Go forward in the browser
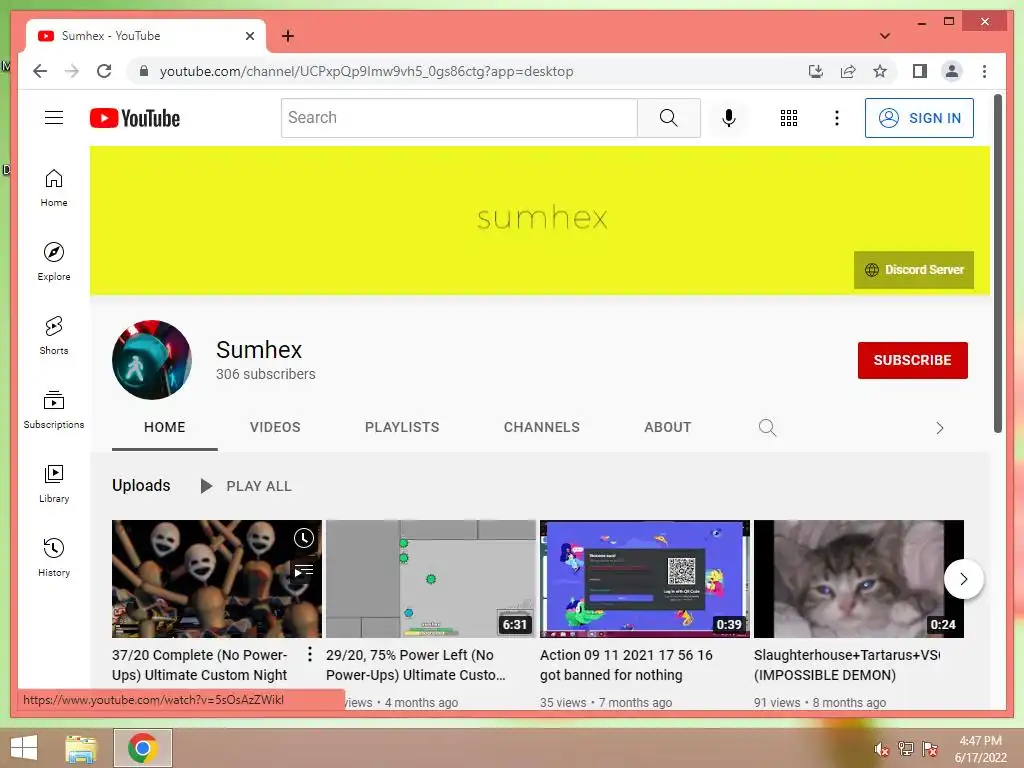 [x=72, y=71]
